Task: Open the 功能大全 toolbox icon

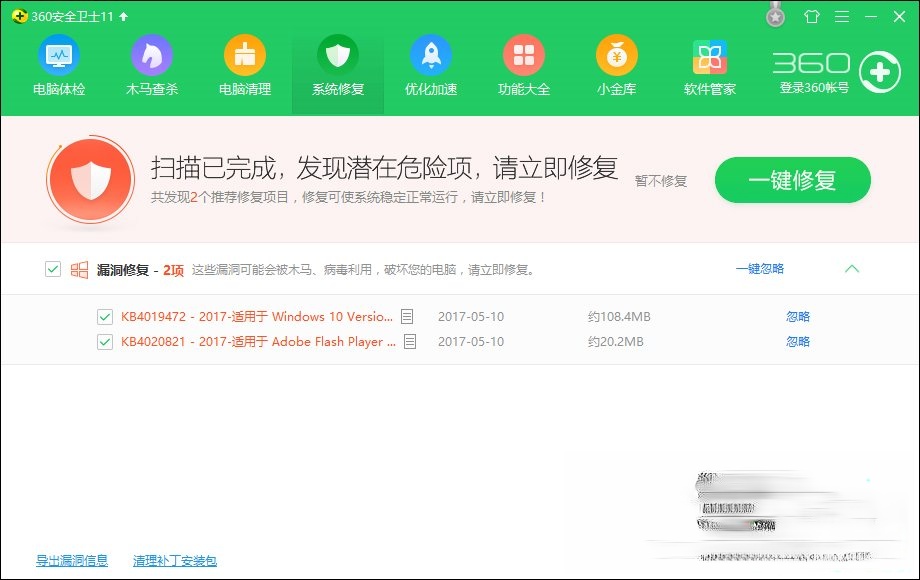Action: [523, 65]
